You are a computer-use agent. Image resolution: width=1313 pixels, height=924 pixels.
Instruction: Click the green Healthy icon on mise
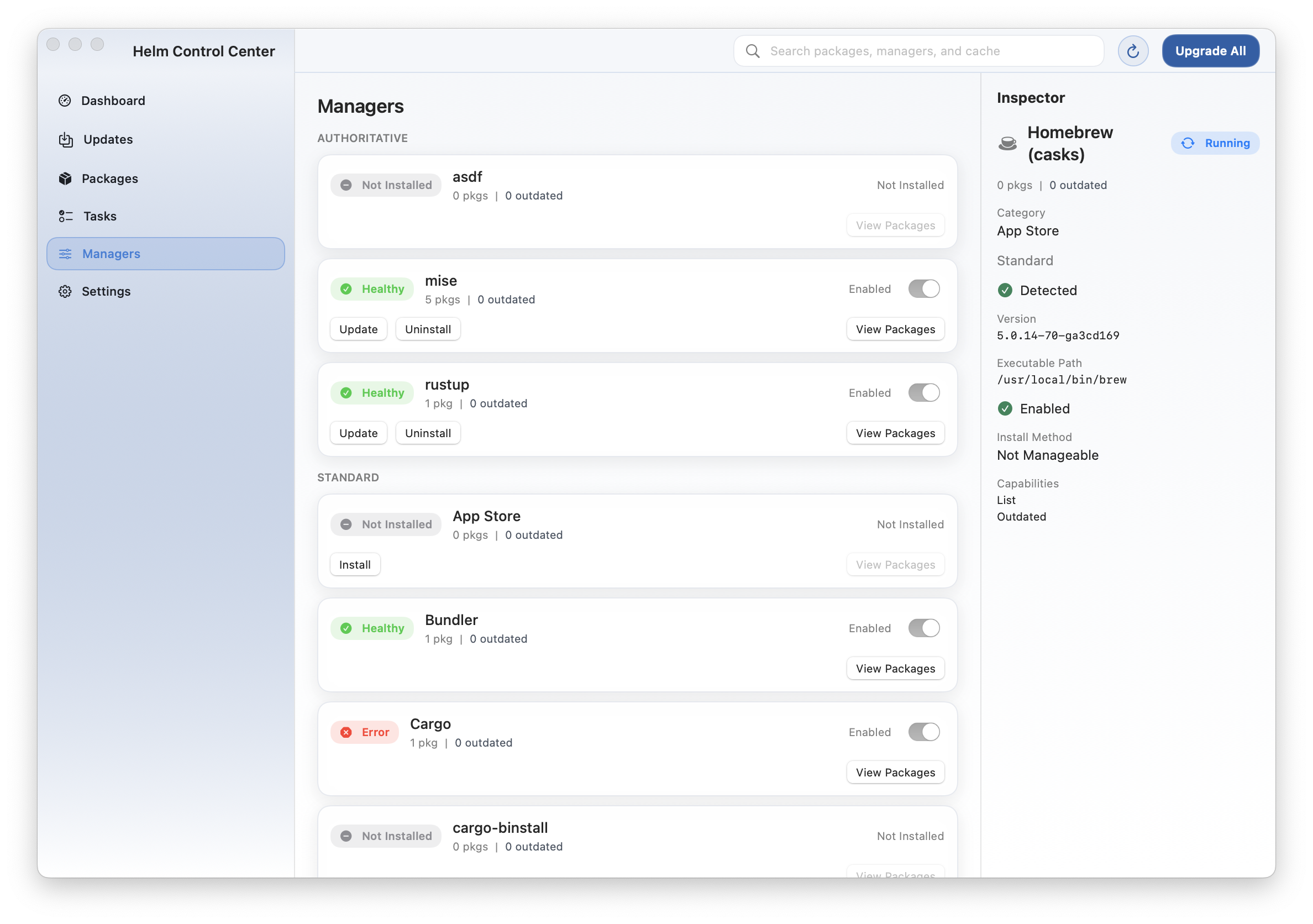point(346,288)
